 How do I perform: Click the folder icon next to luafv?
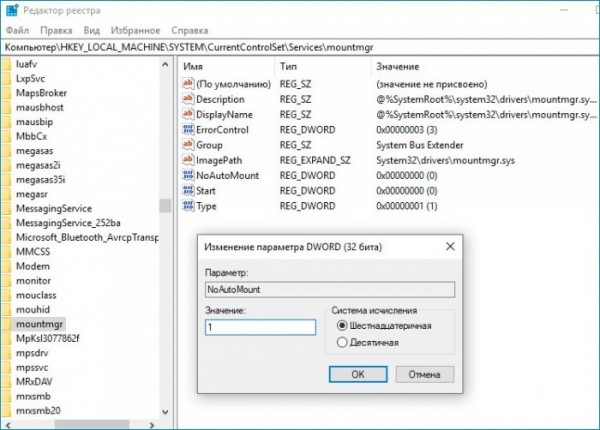[x=7, y=64]
